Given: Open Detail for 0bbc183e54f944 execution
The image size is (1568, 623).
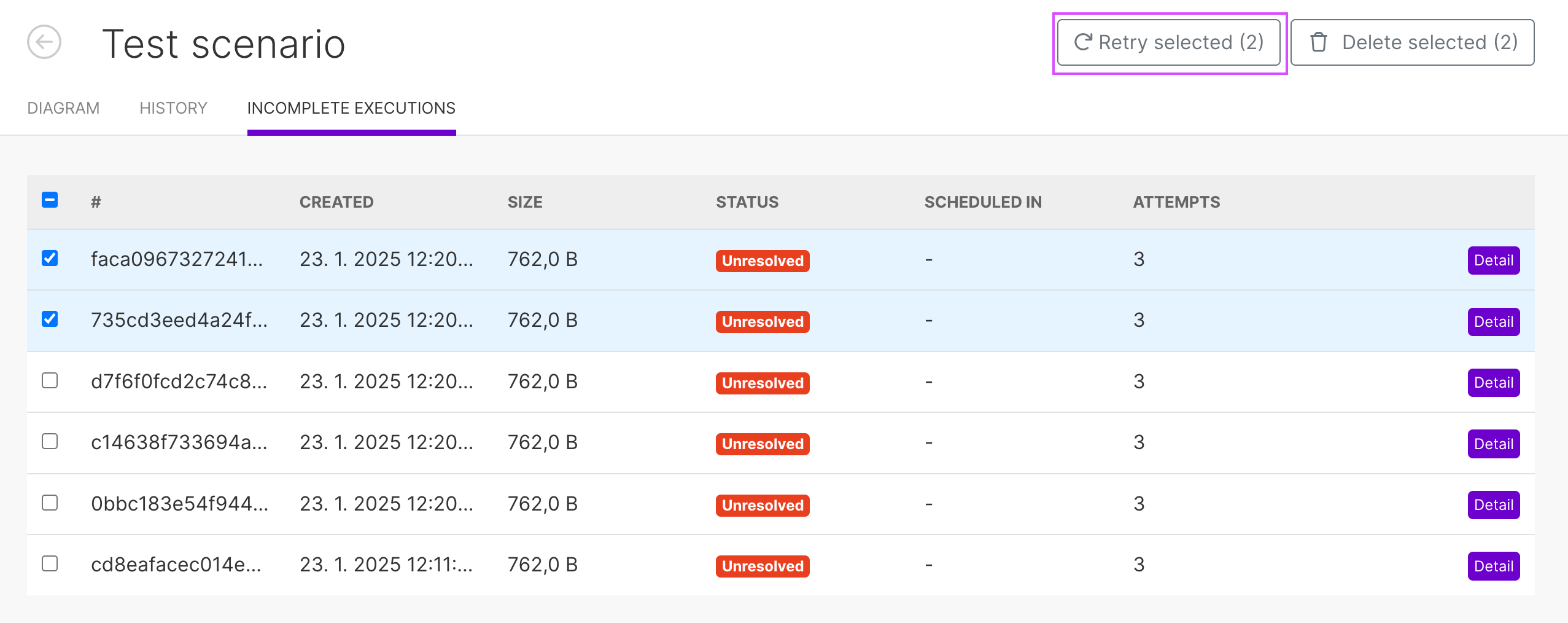Looking at the screenshot, I should 1494,505.
